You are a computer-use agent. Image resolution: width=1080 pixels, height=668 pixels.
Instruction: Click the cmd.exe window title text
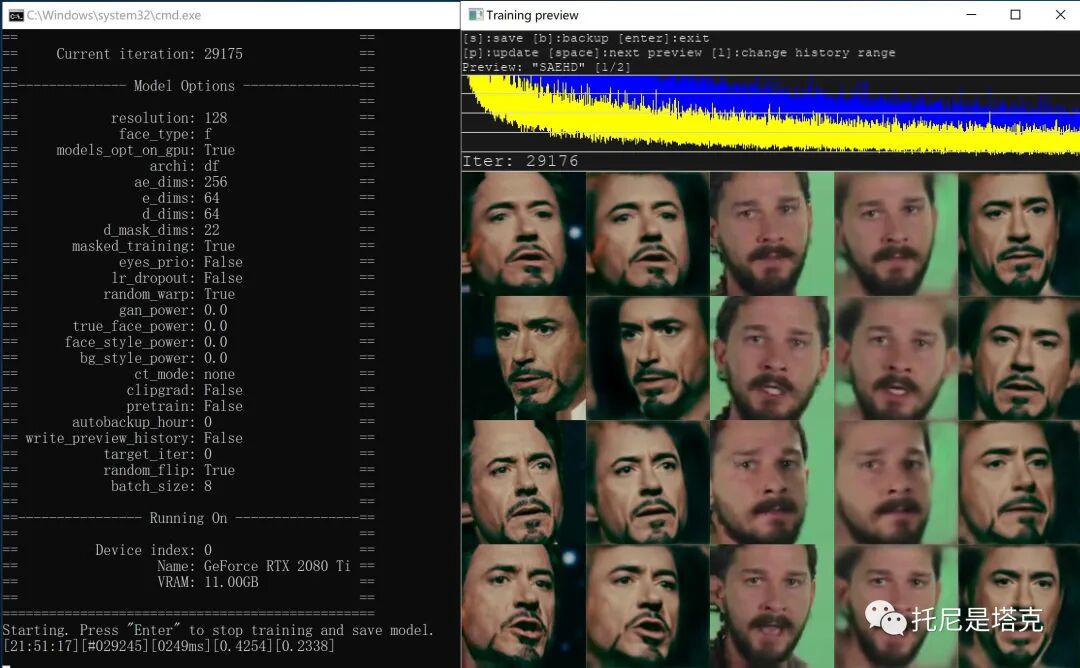click(x=114, y=15)
